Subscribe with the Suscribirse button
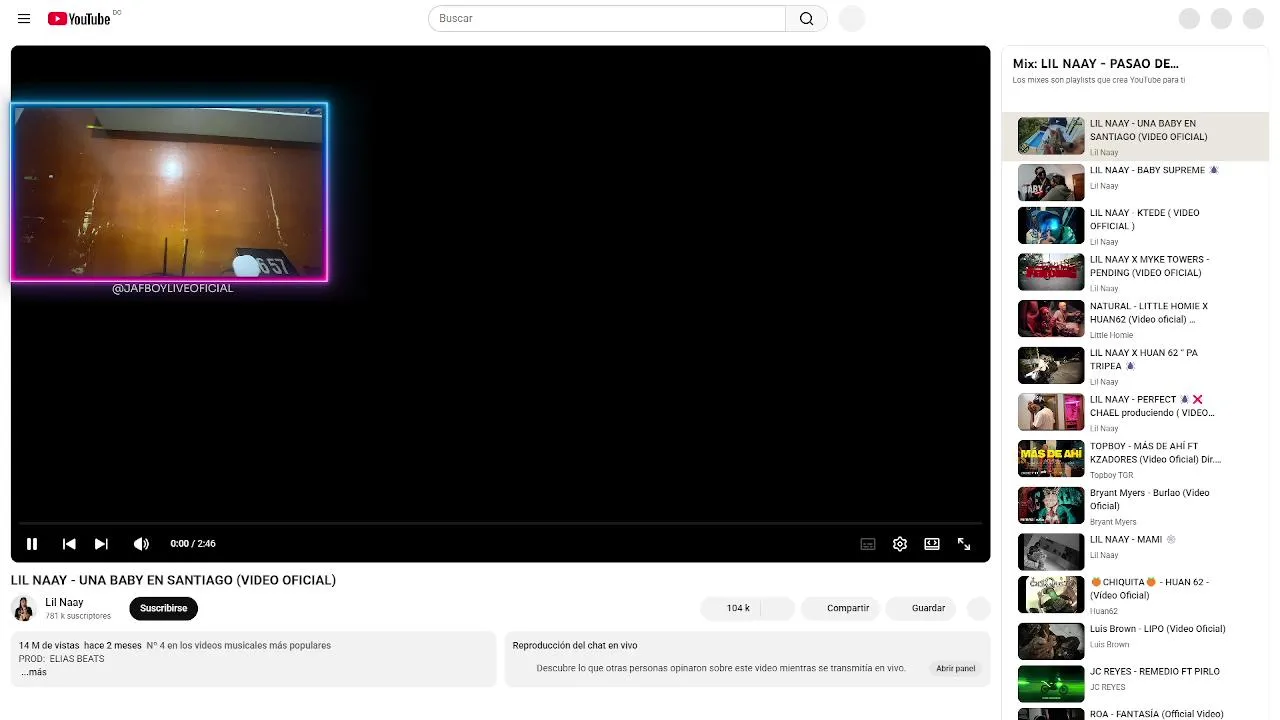 pos(163,608)
